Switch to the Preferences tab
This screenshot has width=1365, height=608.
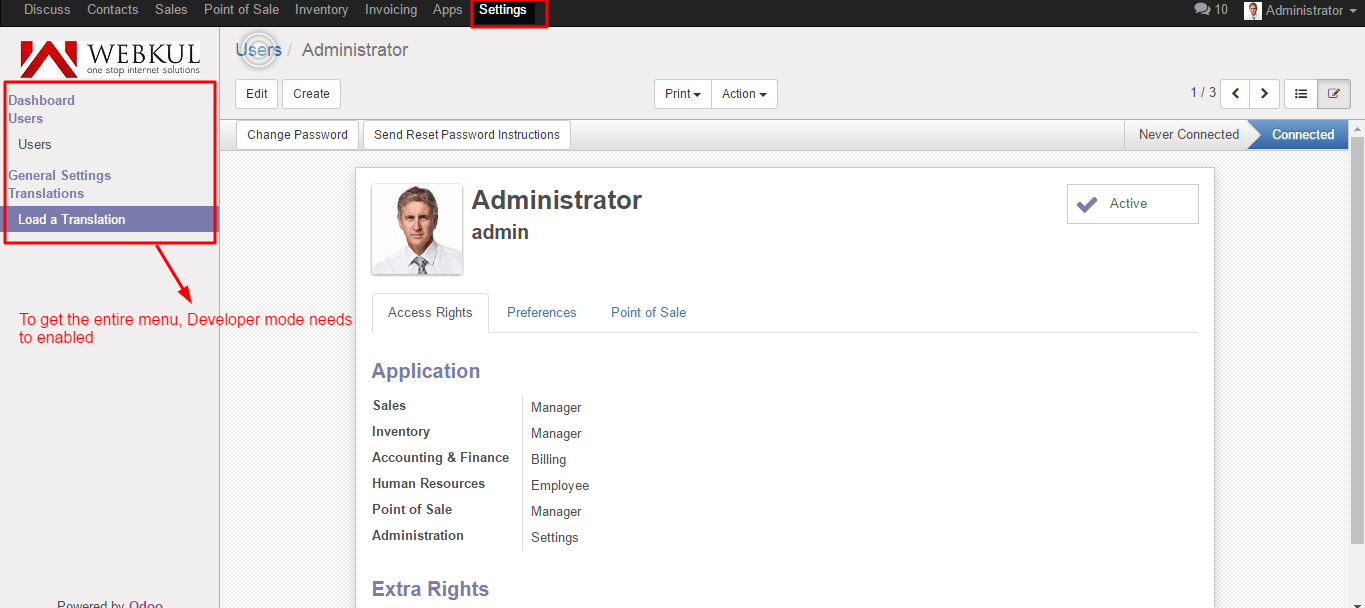[x=541, y=313]
